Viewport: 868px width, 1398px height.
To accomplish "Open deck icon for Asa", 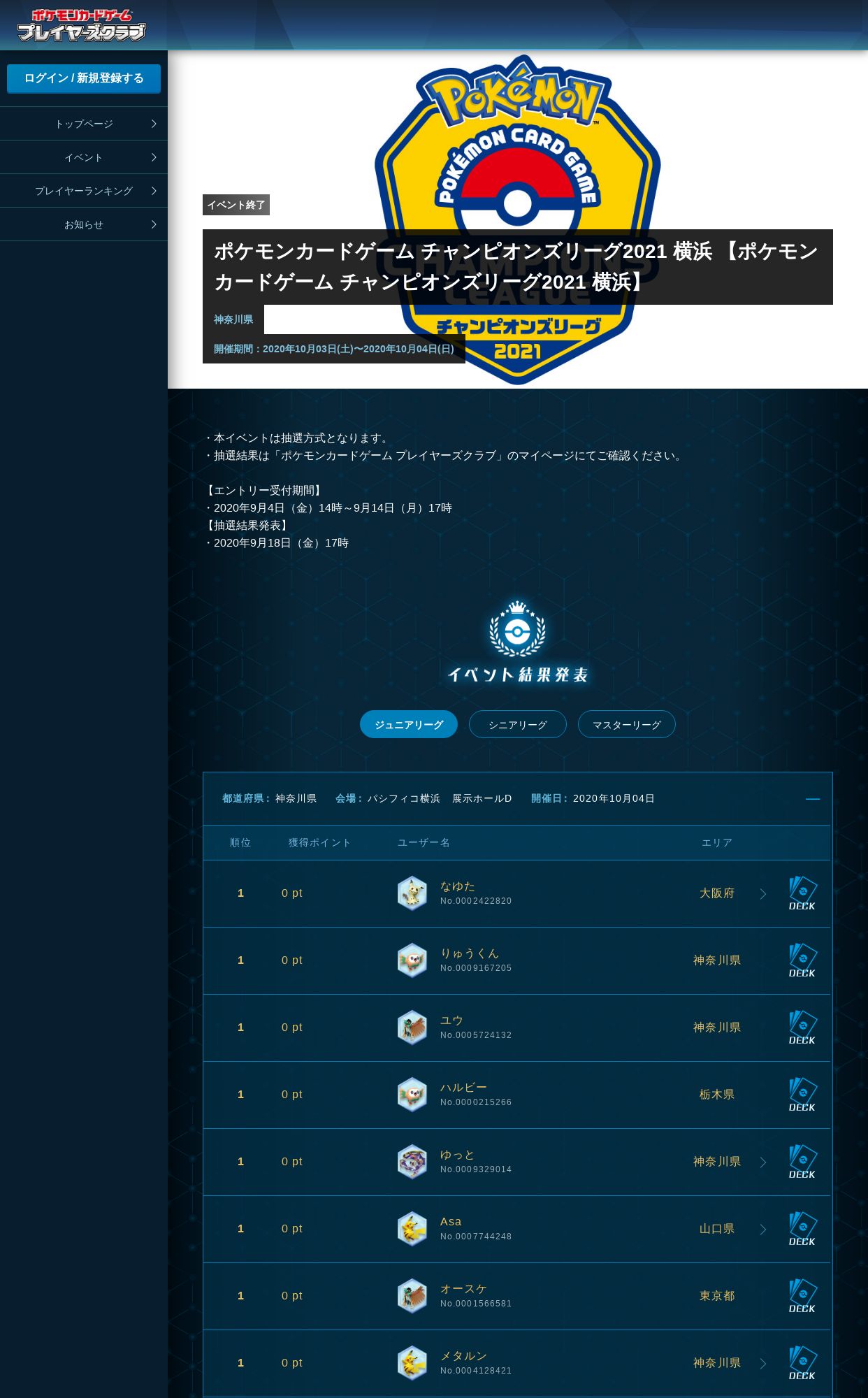I will [x=802, y=1229].
